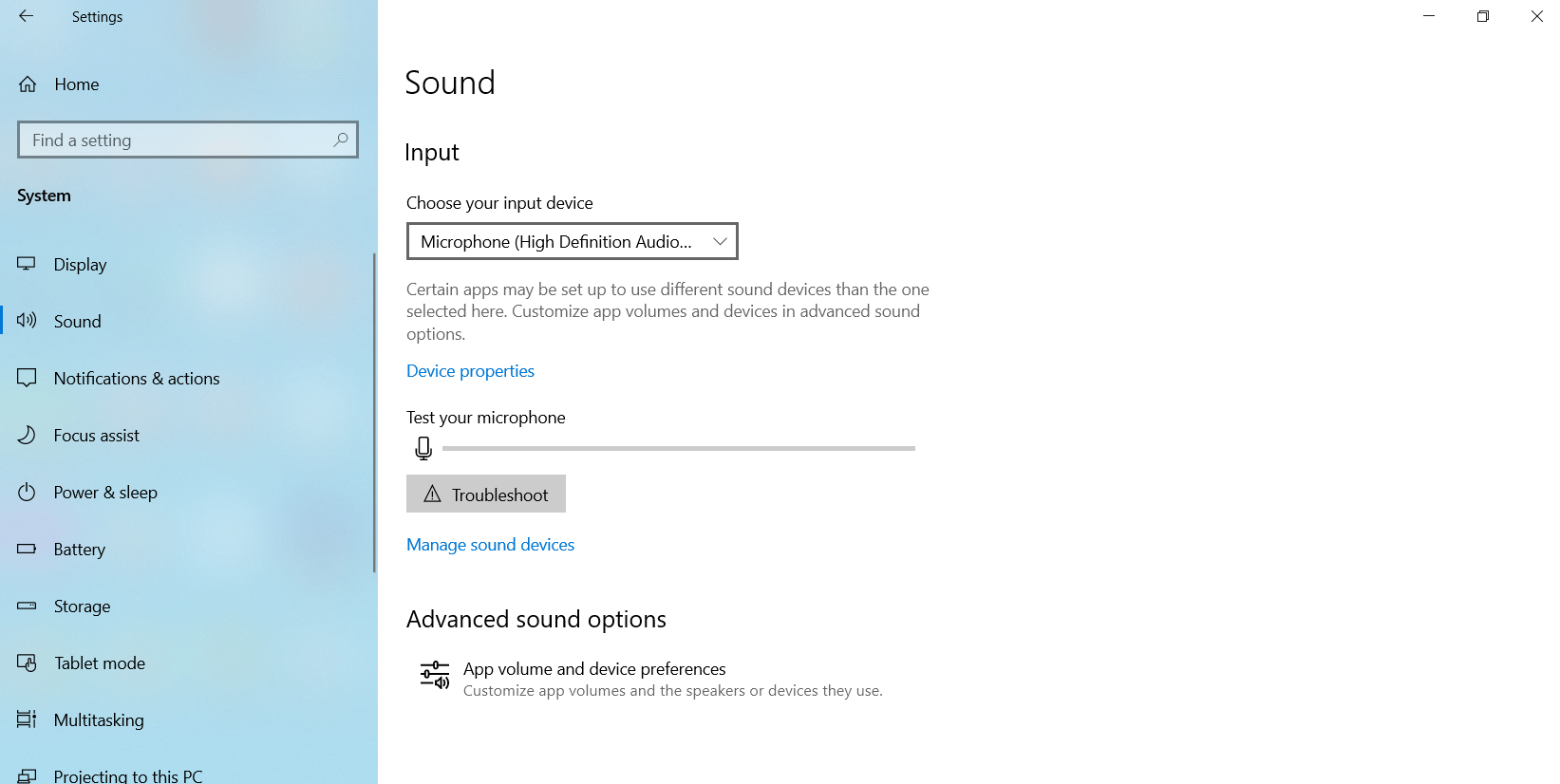Click the back arrow in Settings
Viewport: 1560px width, 784px height.
pyautogui.click(x=26, y=16)
